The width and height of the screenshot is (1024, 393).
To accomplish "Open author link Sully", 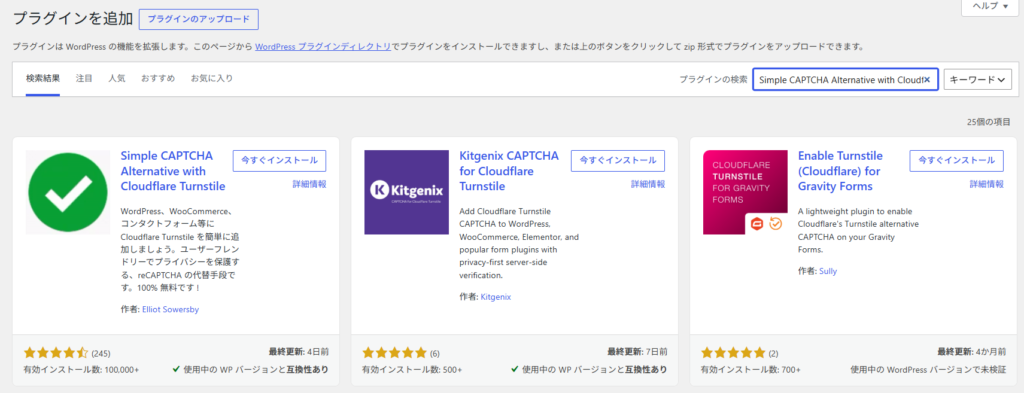I will coord(828,271).
